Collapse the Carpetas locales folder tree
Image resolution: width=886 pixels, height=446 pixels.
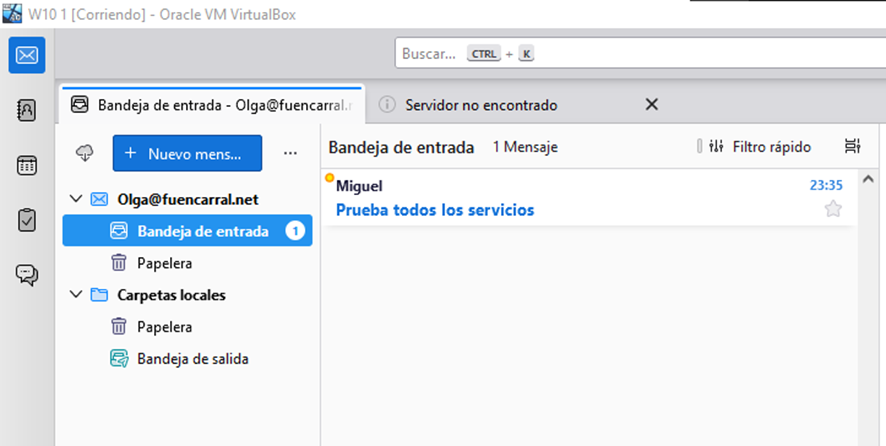click(76, 295)
